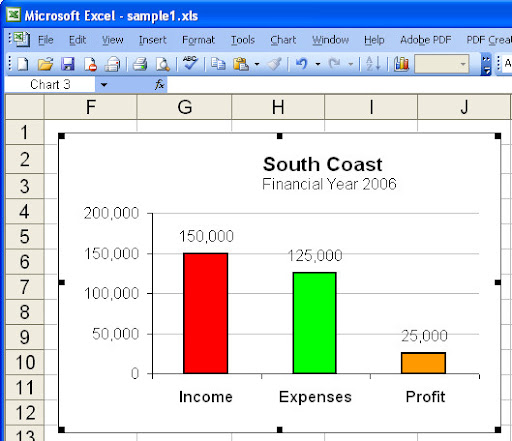Open the Help menu
The width and height of the screenshot is (512, 441).
click(374, 40)
